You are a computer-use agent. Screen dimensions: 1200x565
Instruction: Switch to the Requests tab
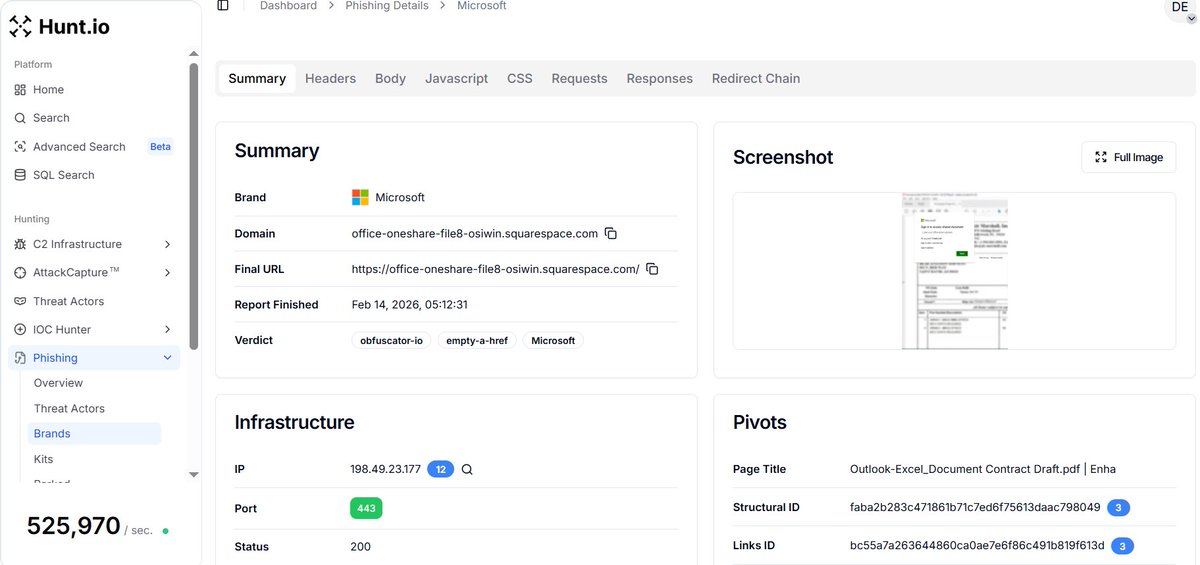click(x=579, y=79)
